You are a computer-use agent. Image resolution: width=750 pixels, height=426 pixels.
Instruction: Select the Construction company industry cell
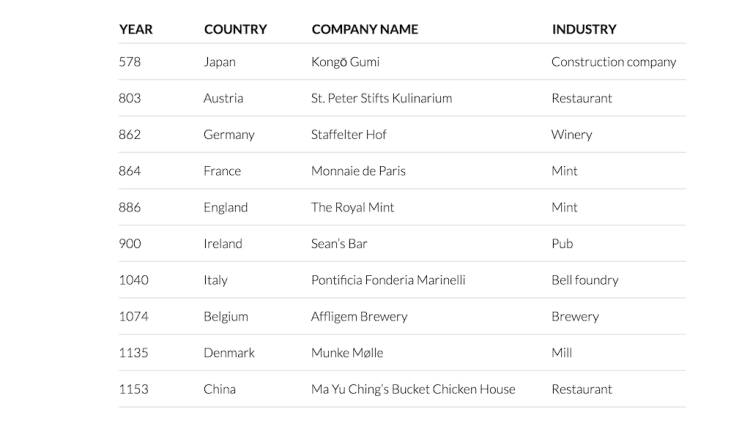(613, 62)
